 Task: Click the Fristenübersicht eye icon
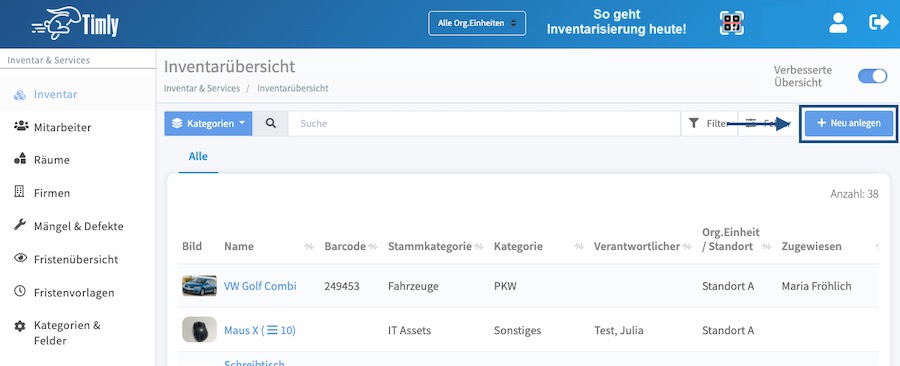click(20, 259)
